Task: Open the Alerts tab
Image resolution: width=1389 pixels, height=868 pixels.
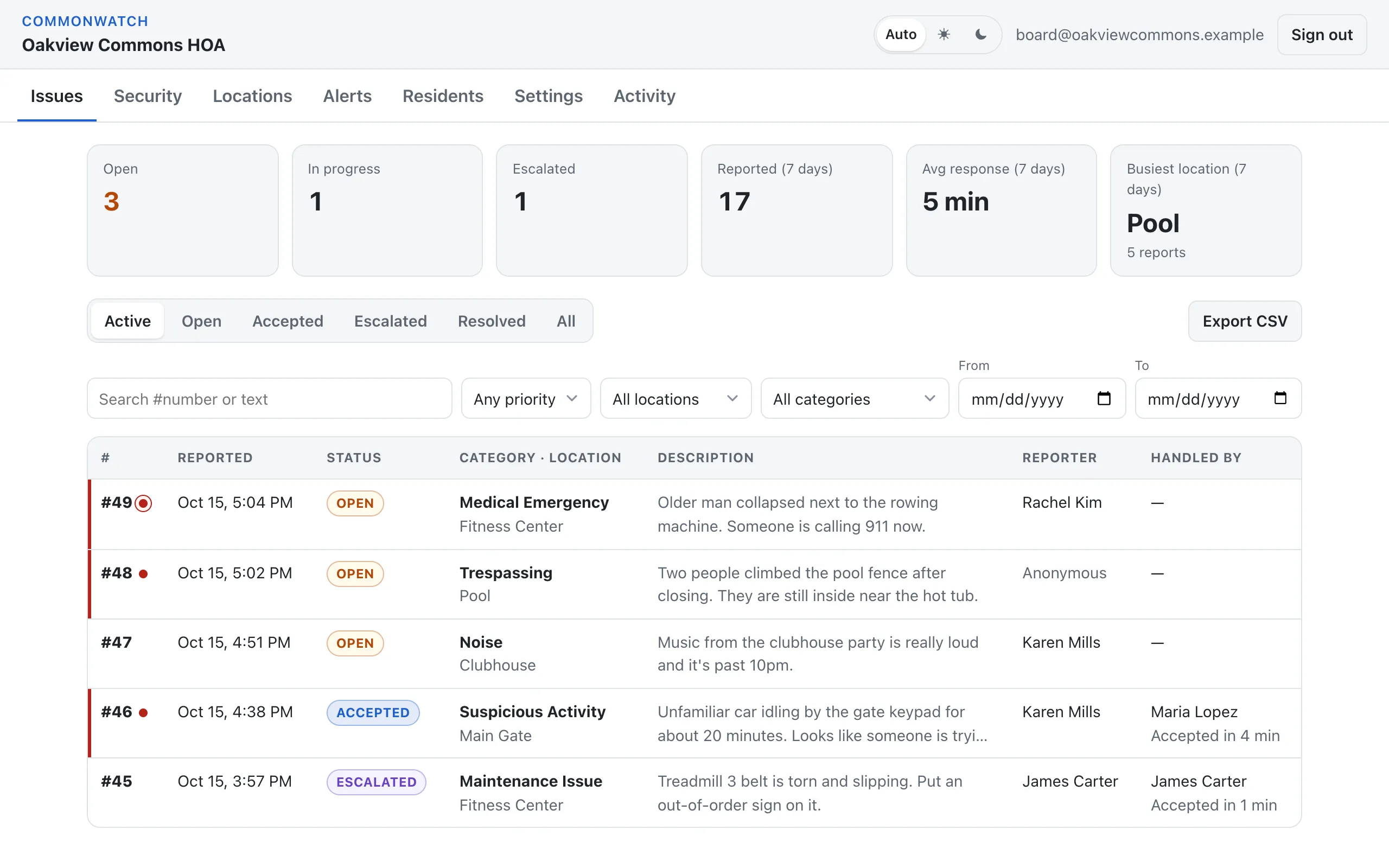Action: (x=347, y=96)
